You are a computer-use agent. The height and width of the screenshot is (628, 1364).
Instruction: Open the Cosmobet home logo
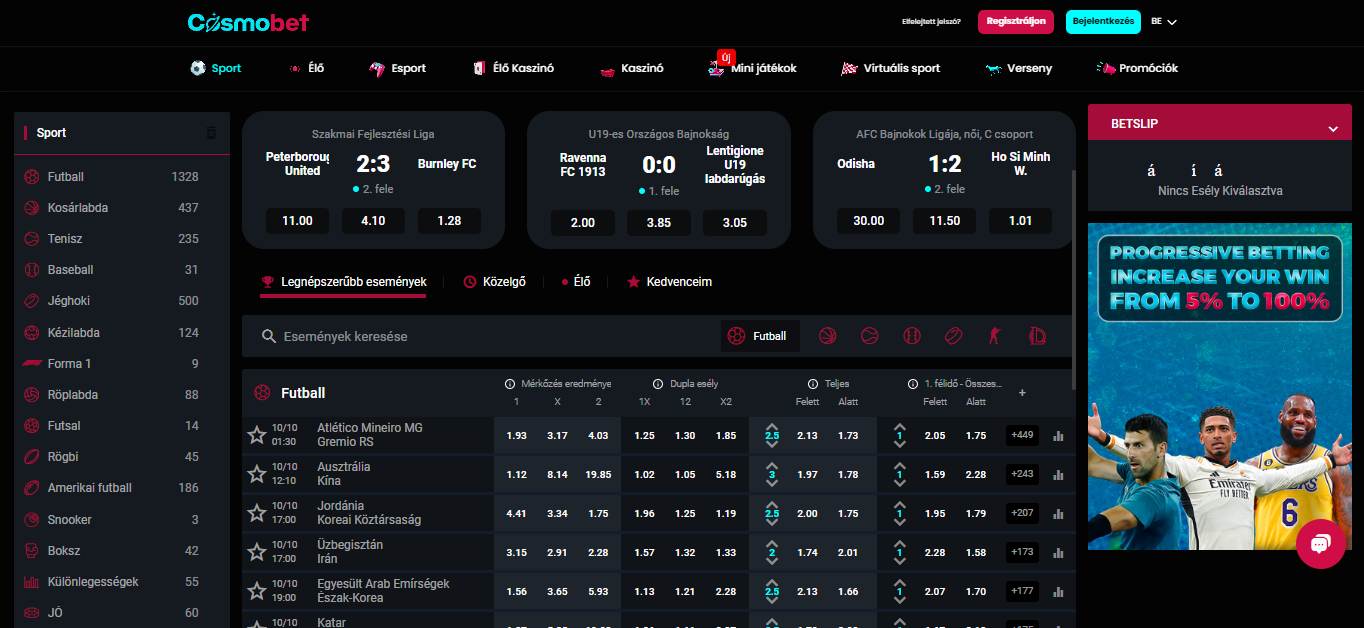(x=248, y=22)
